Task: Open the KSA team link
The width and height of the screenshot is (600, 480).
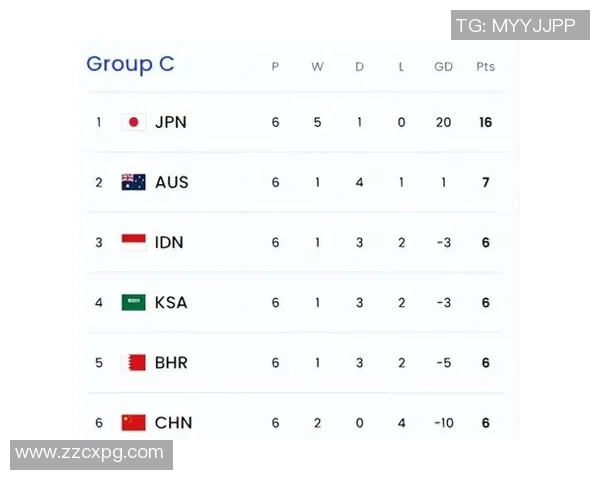Action: [171, 302]
